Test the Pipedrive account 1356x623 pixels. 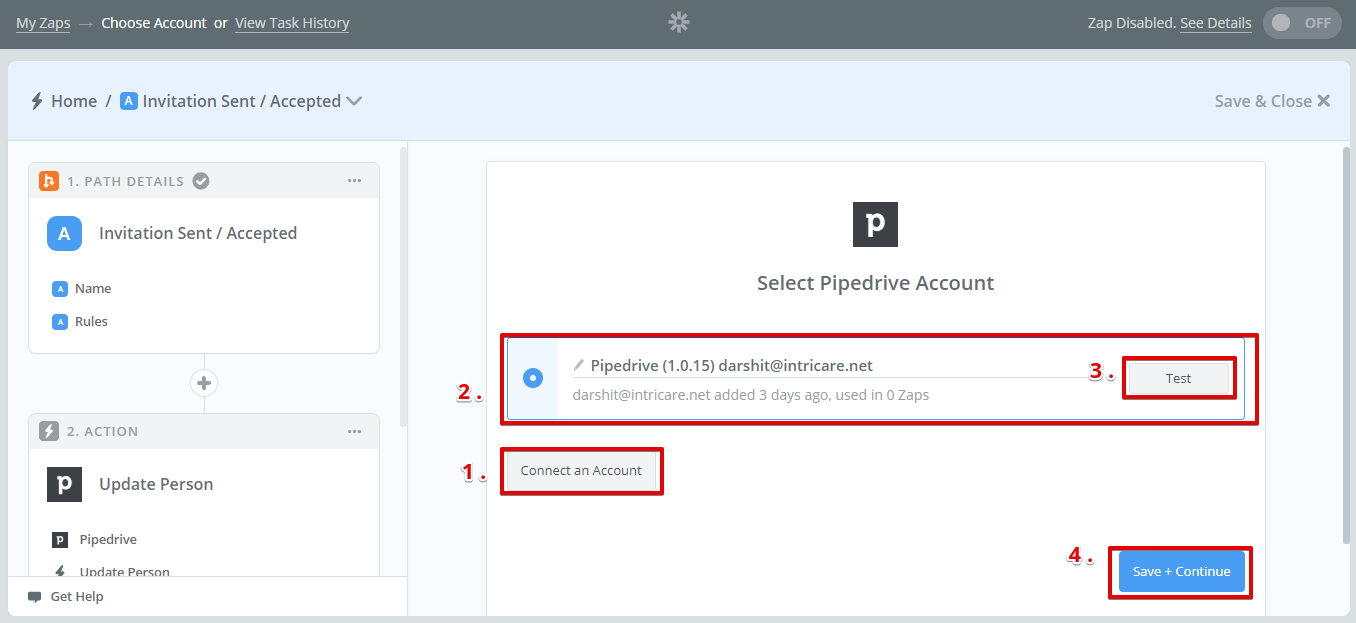click(1178, 379)
